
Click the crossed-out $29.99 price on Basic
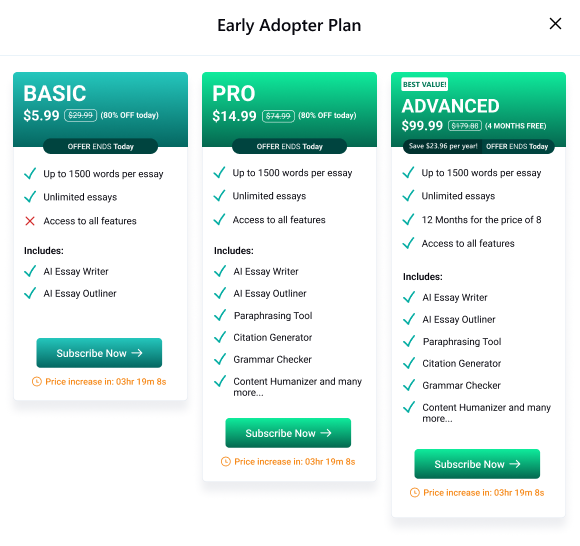click(81, 115)
